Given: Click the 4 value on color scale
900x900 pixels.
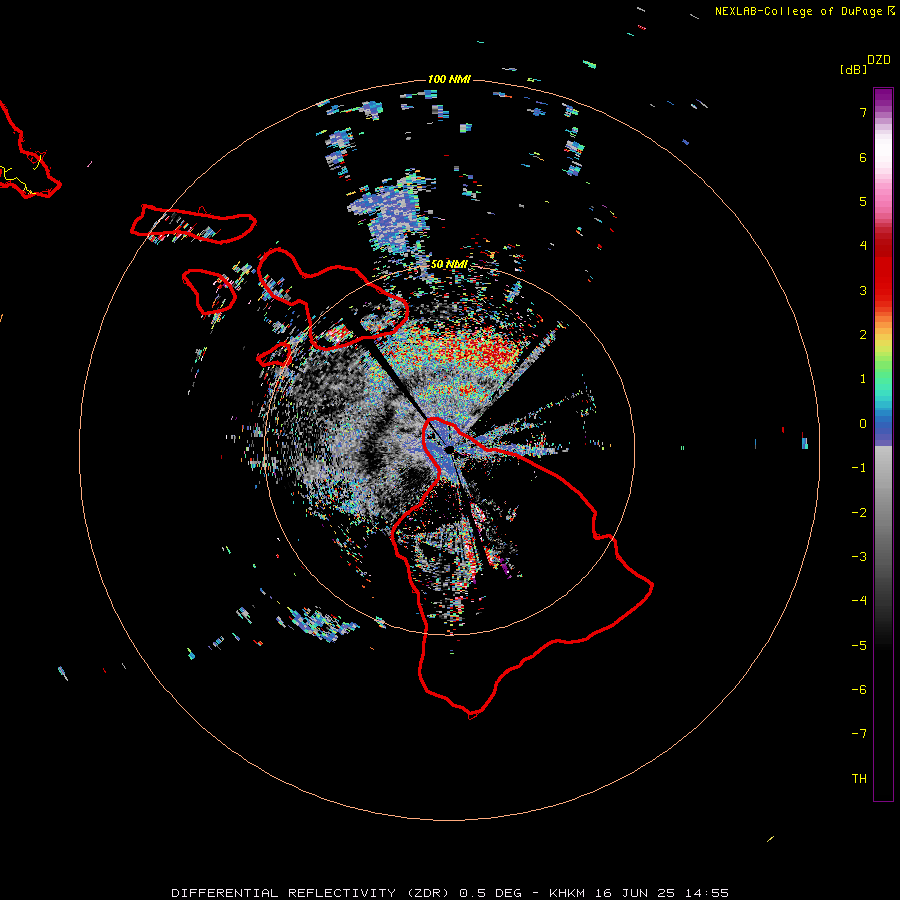Looking at the screenshot, I should [863, 246].
